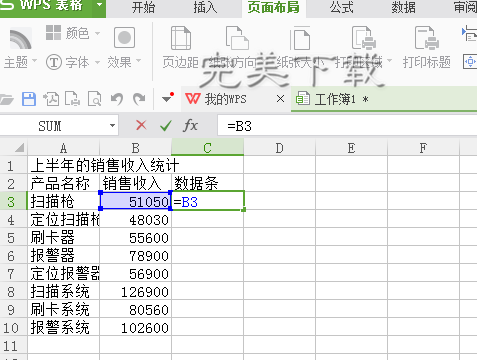Select column A header
Viewport: 477px width, 360px height.
click(64, 148)
